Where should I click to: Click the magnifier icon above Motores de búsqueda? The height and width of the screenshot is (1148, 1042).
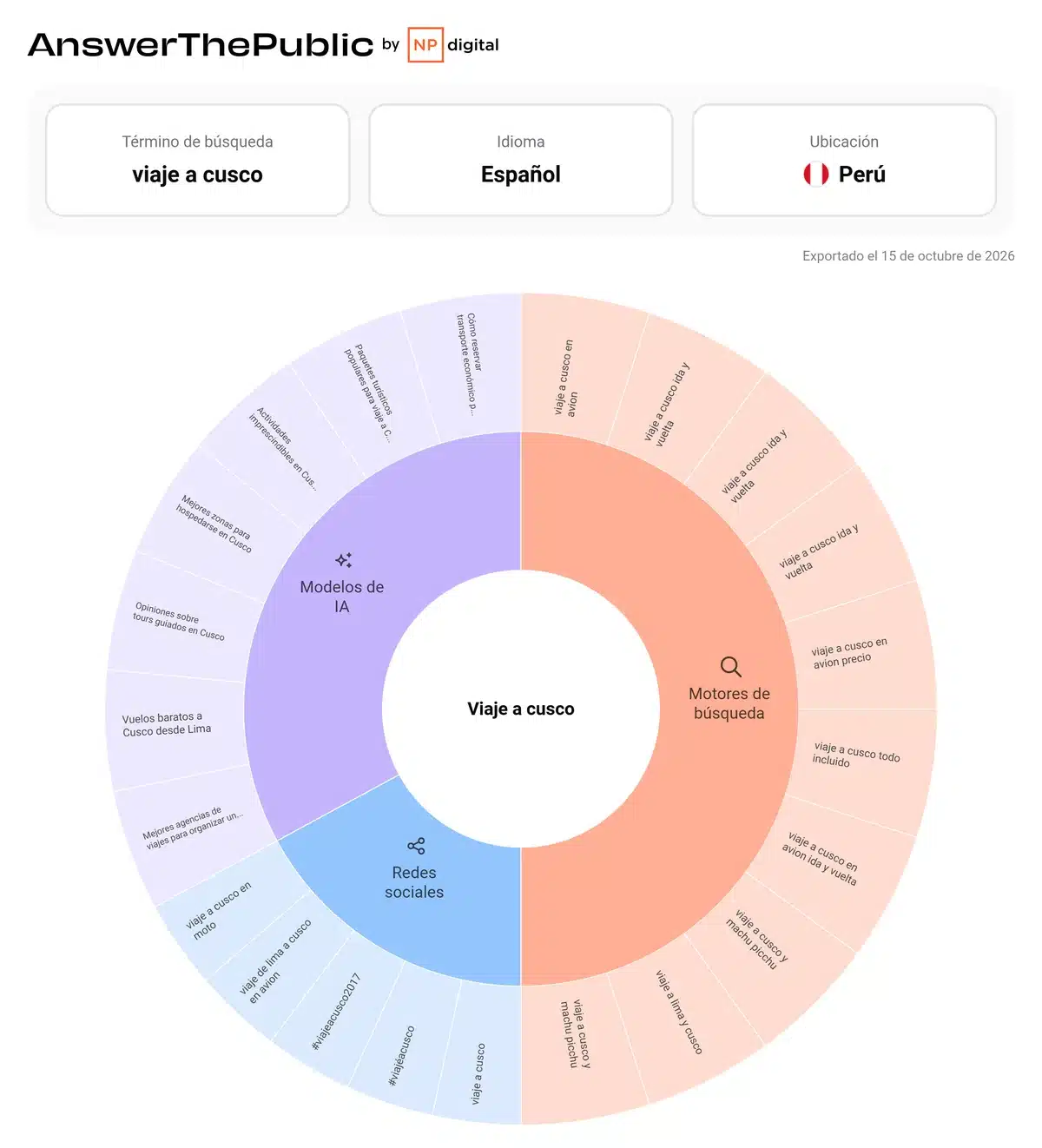point(731,667)
